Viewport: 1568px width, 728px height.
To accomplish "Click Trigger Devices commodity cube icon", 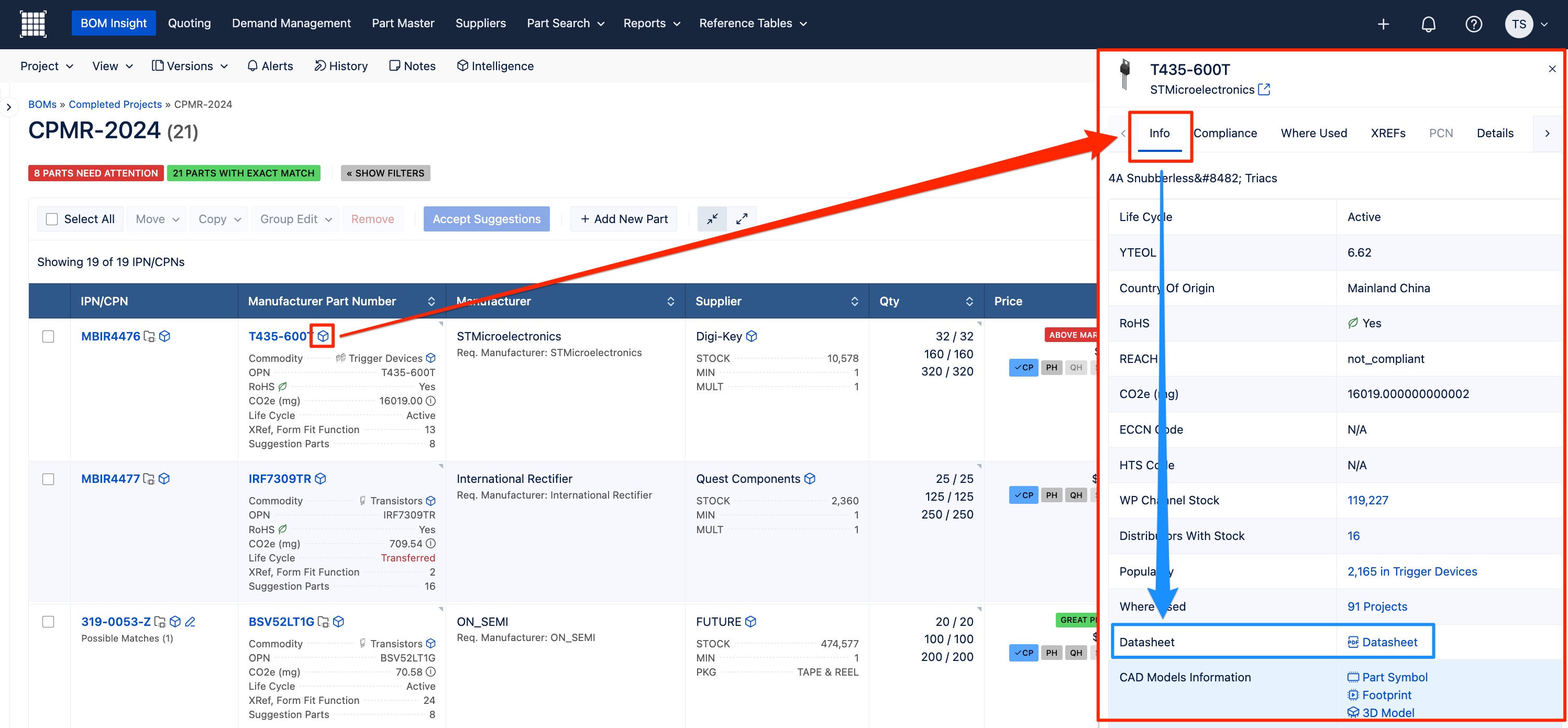I will 431,358.
